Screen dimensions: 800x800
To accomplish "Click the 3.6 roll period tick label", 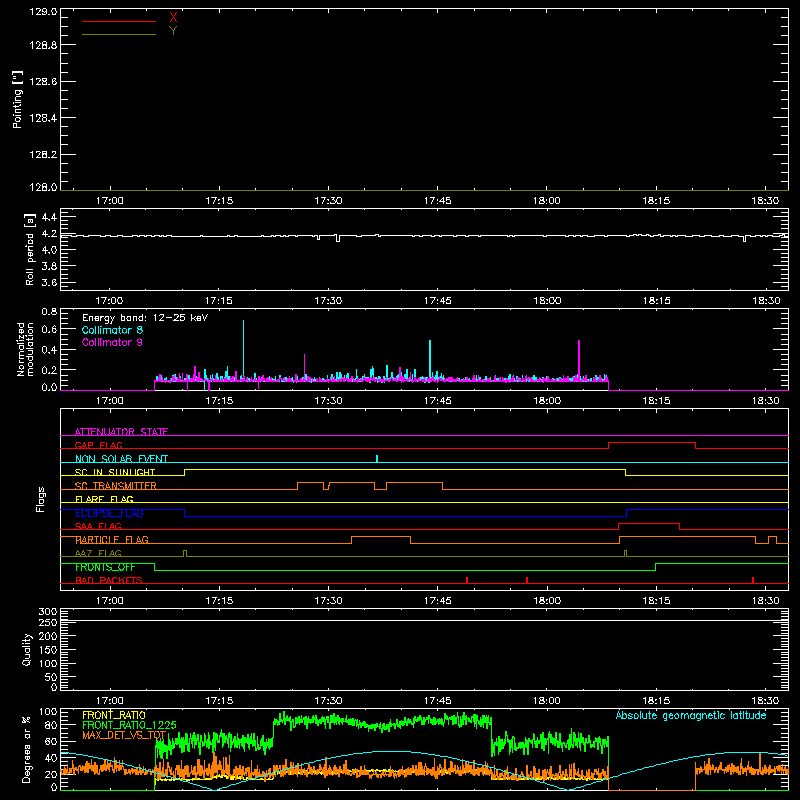I will (x=49, y=282).
